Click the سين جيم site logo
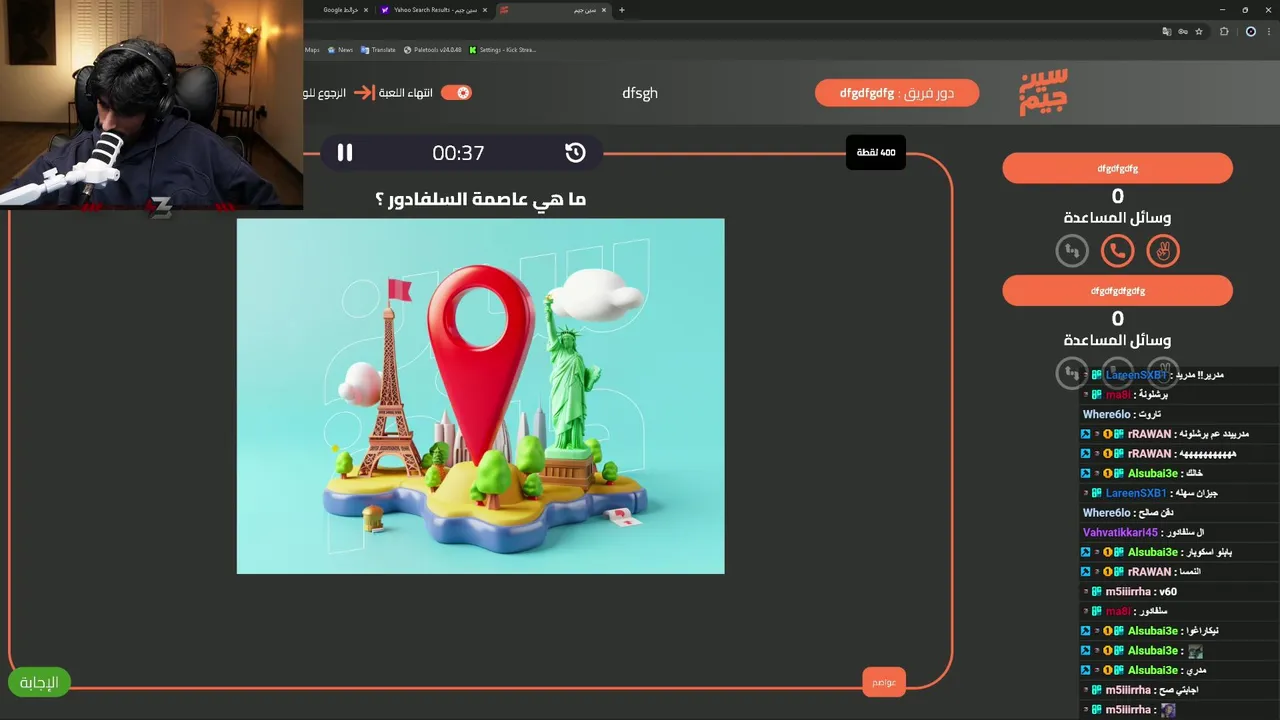The width and height of the screenshot is (1280, 720). point(1043,92)
